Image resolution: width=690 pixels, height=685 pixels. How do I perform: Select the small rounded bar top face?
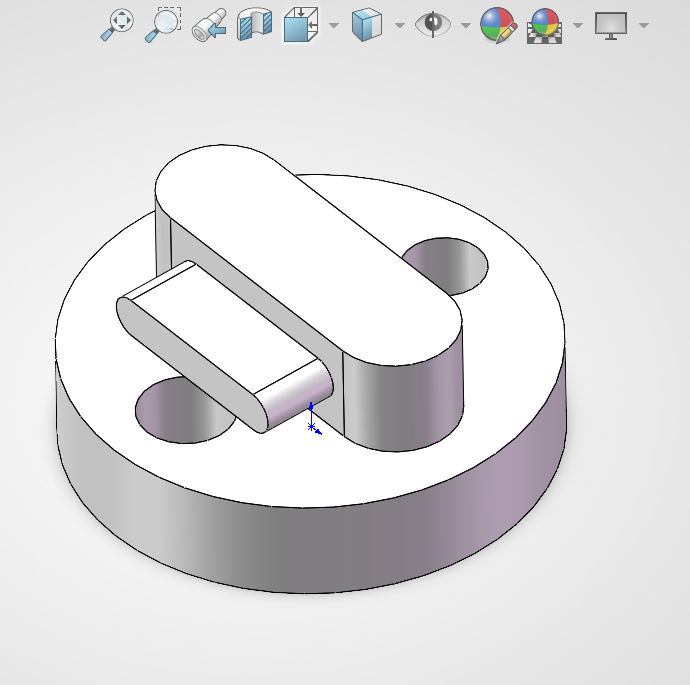[x=224, y=328]
